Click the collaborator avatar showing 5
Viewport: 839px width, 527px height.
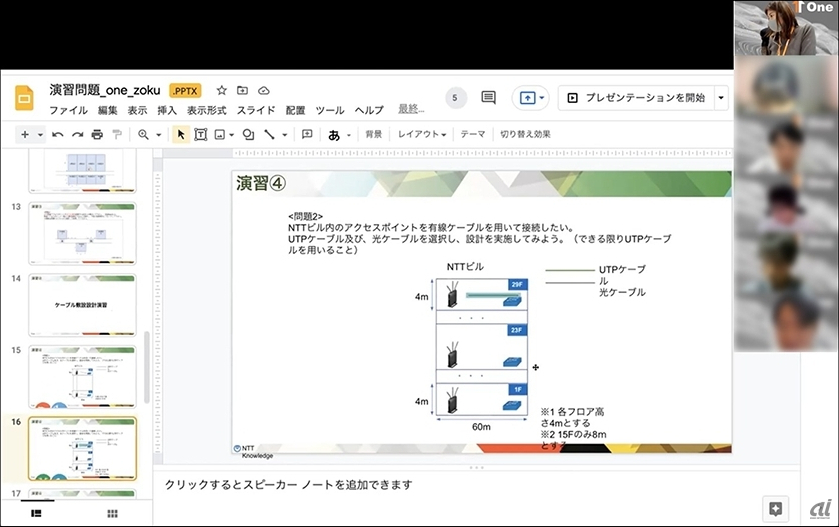tap(455, 98)
